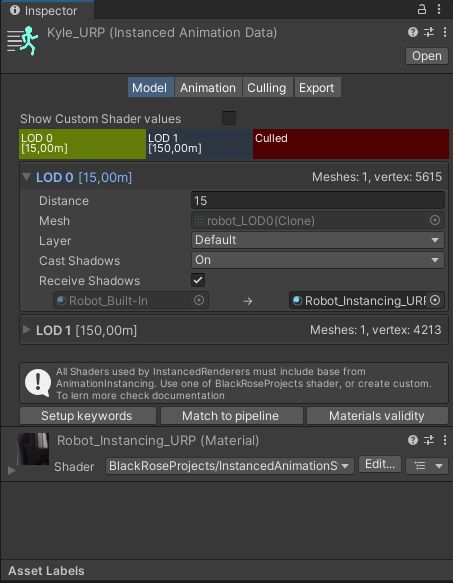Click the shader Edit... button
This screenshot has width=453, height=583.
point(380,464)
